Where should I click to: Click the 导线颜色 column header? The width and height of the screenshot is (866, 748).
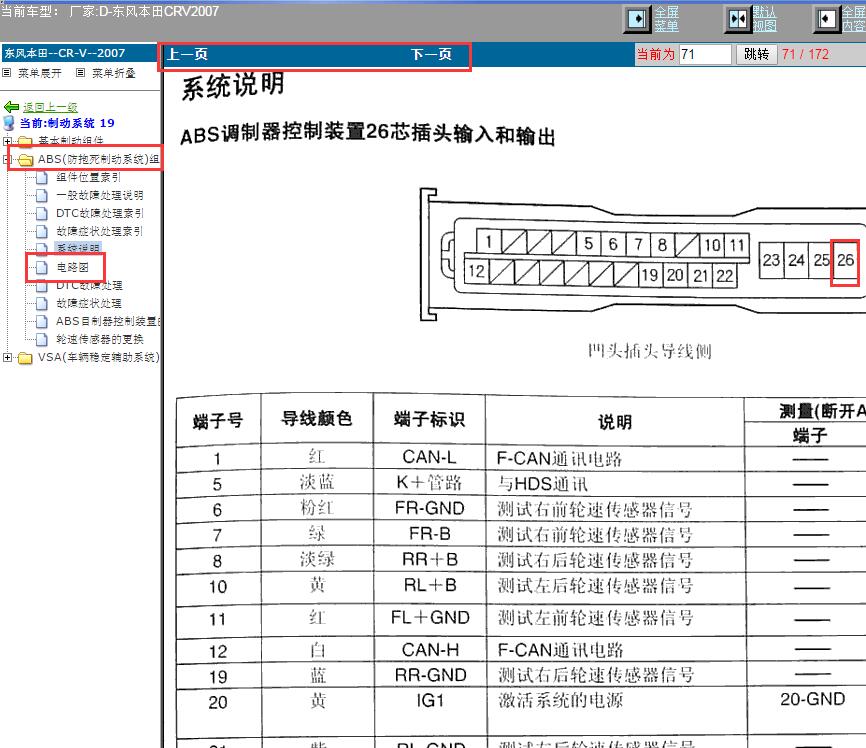click(316, 419)
